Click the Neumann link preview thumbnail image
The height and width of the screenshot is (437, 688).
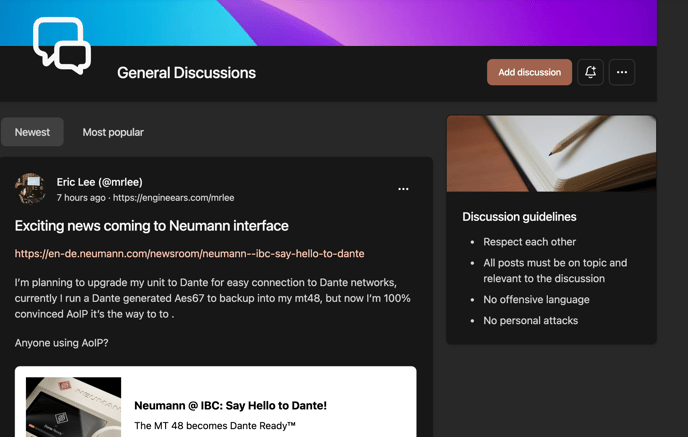click(x=73, y=407)
